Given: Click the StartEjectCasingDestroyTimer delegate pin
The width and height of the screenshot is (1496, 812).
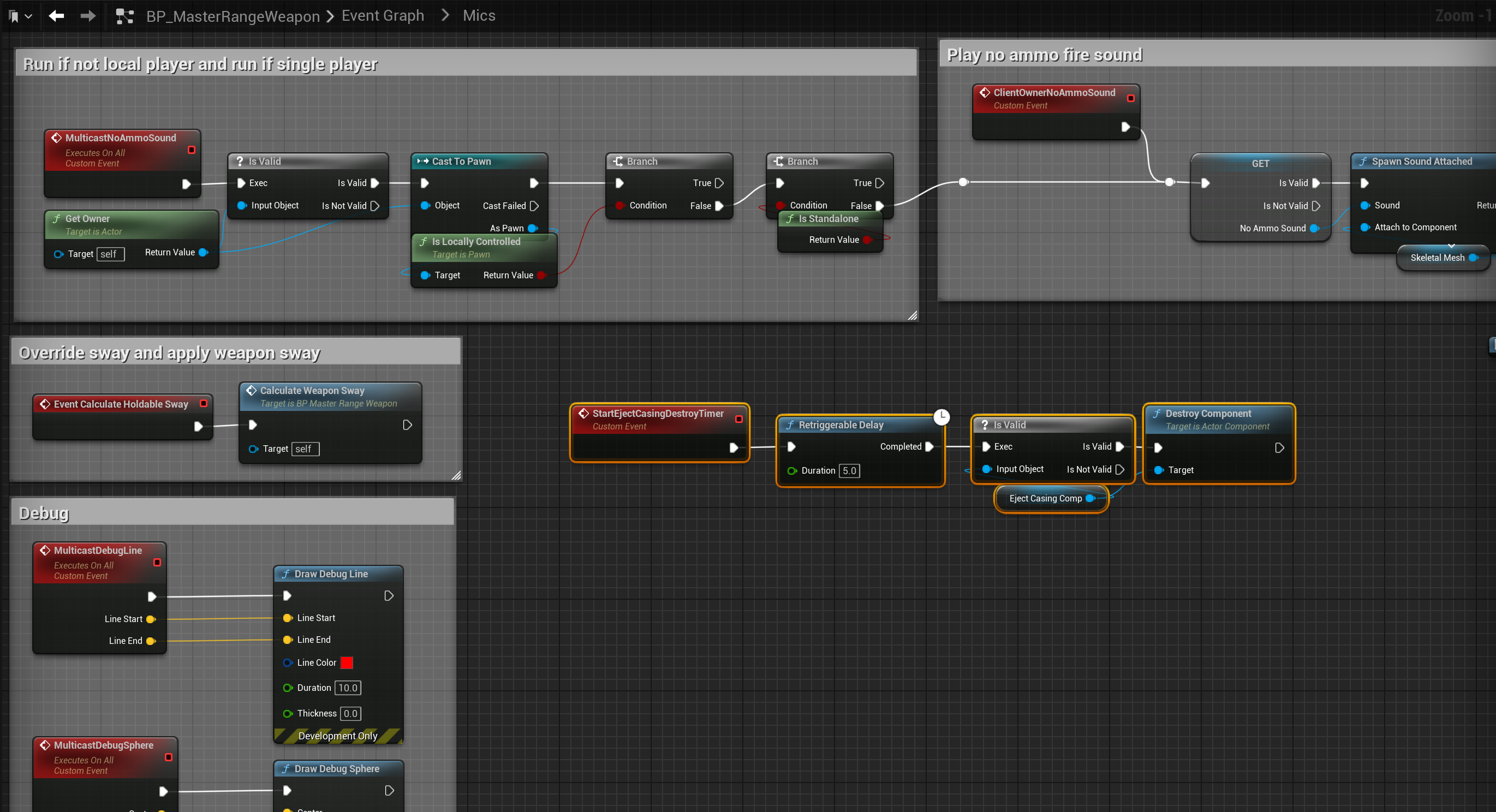Looking at the screenshot, I should [738, 419].
